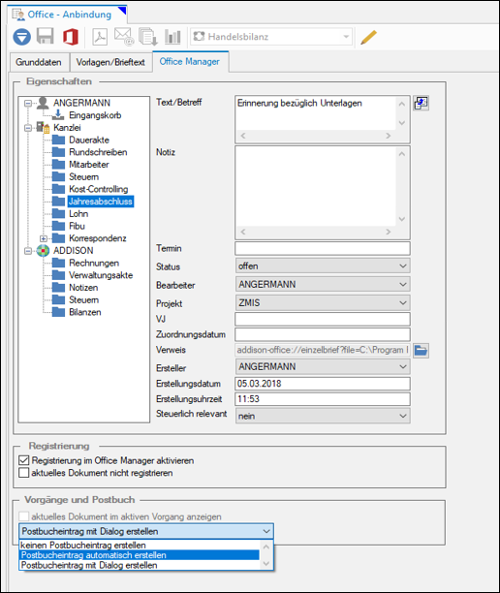The height and width of the screenshot is (593, 500).
Task: Select the Mitarbeiter folder
Action: 89,165
